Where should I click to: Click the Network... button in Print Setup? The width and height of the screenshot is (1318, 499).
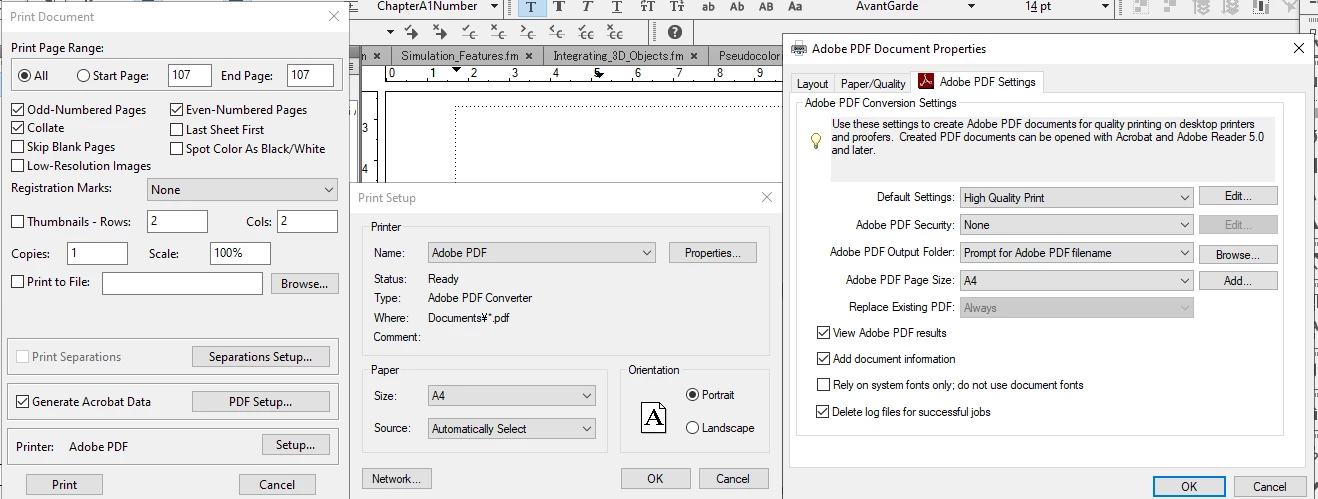[396, 478]
